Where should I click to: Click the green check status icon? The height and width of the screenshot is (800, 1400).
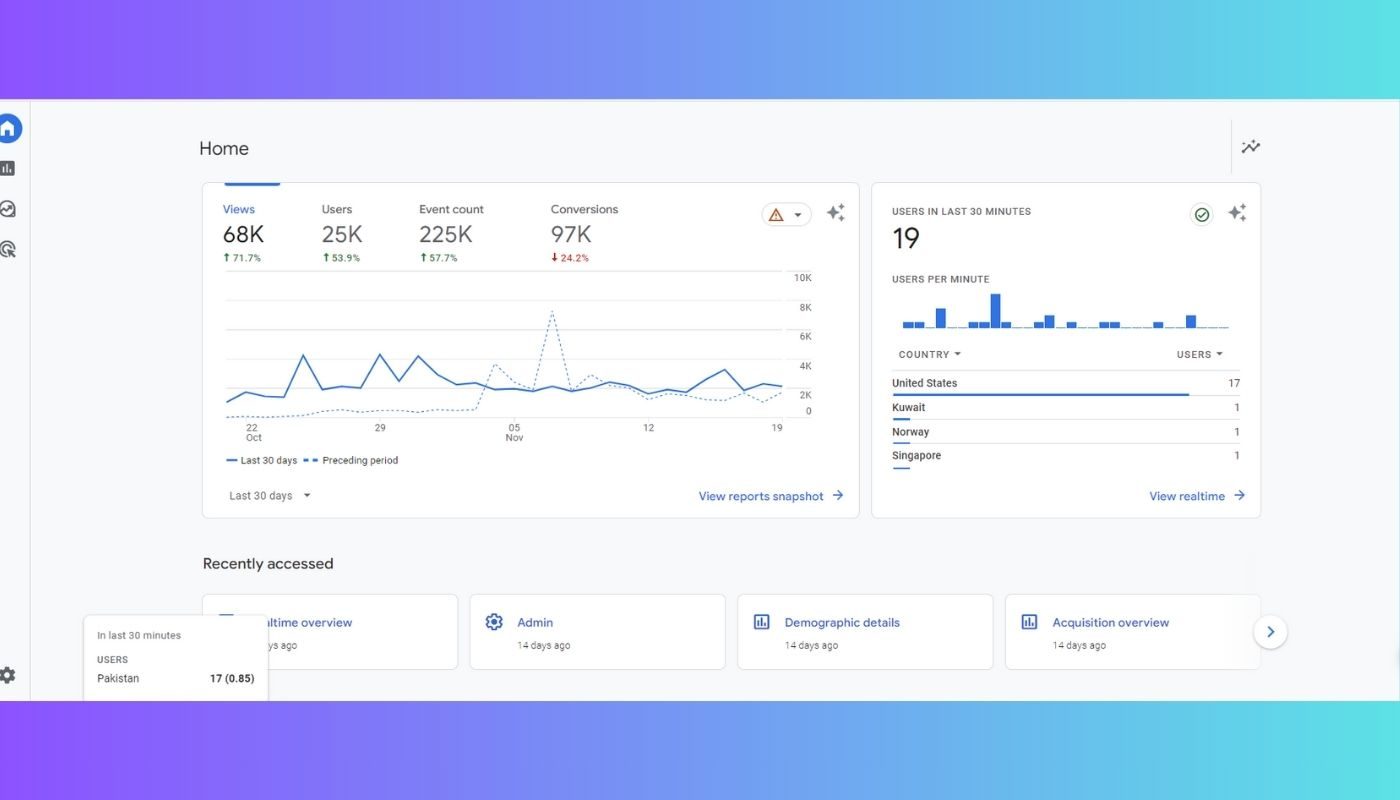(1202, 214)
